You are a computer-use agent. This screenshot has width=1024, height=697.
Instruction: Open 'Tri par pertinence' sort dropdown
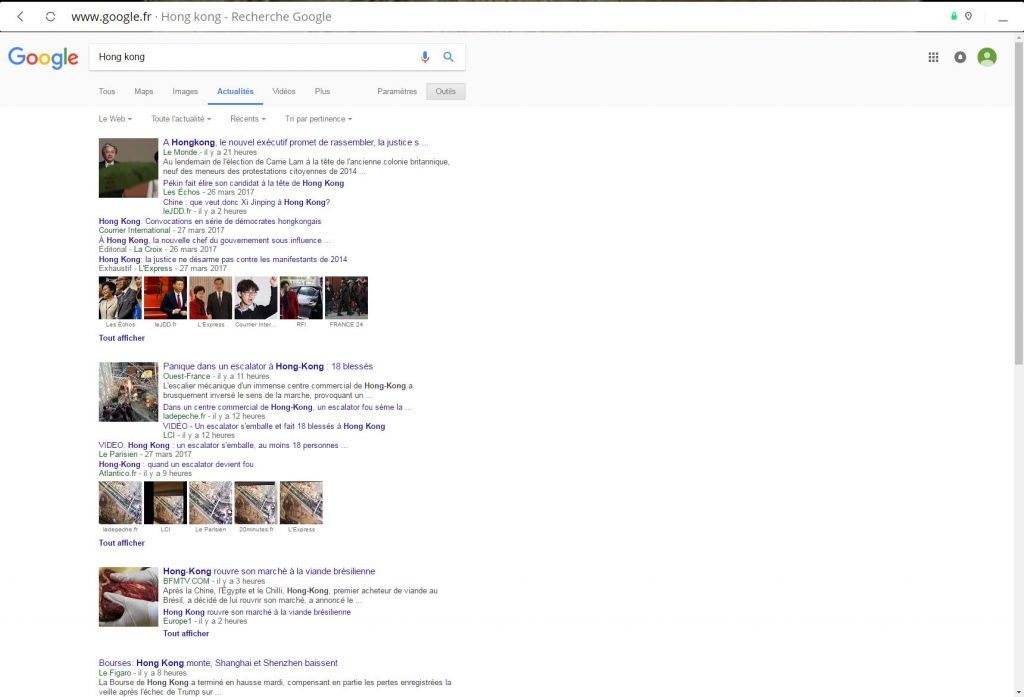point(318,119)
